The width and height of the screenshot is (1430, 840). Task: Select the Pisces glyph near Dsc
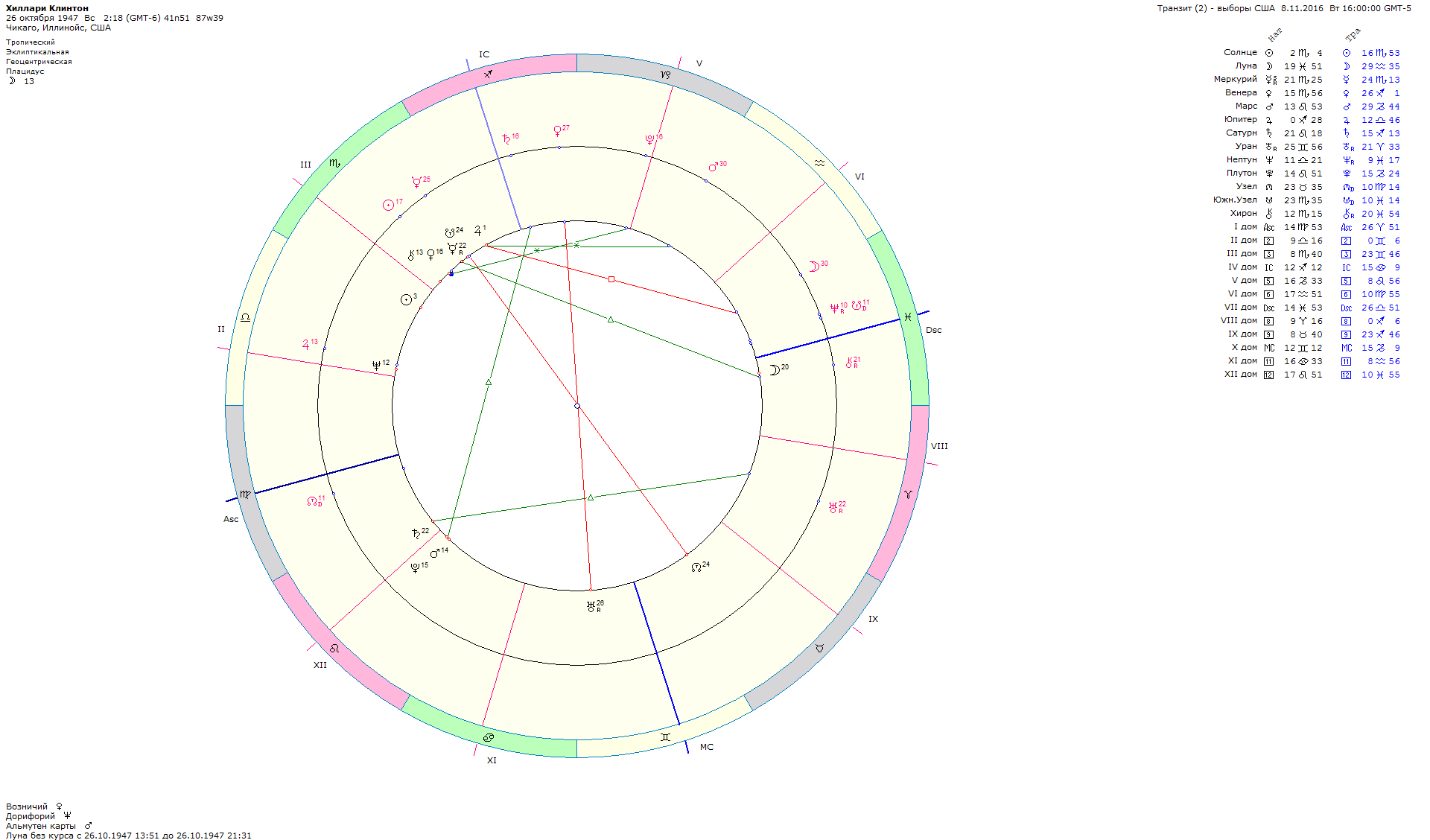pos(908,317)
